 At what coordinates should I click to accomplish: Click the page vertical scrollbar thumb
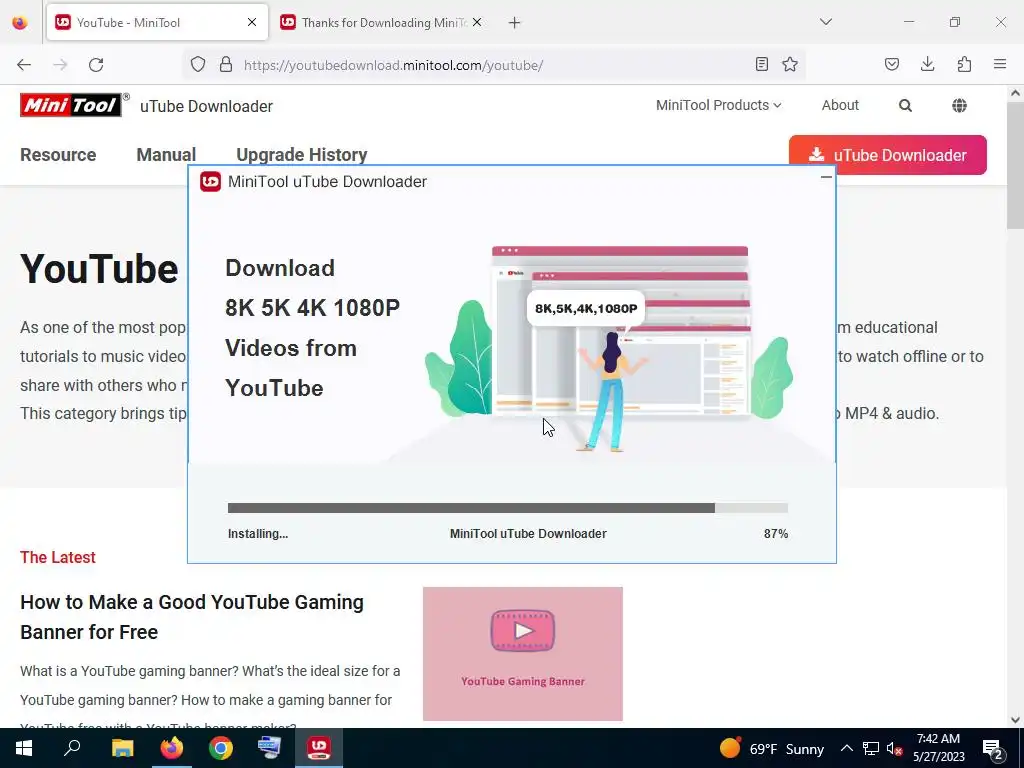click(1015, 165)
